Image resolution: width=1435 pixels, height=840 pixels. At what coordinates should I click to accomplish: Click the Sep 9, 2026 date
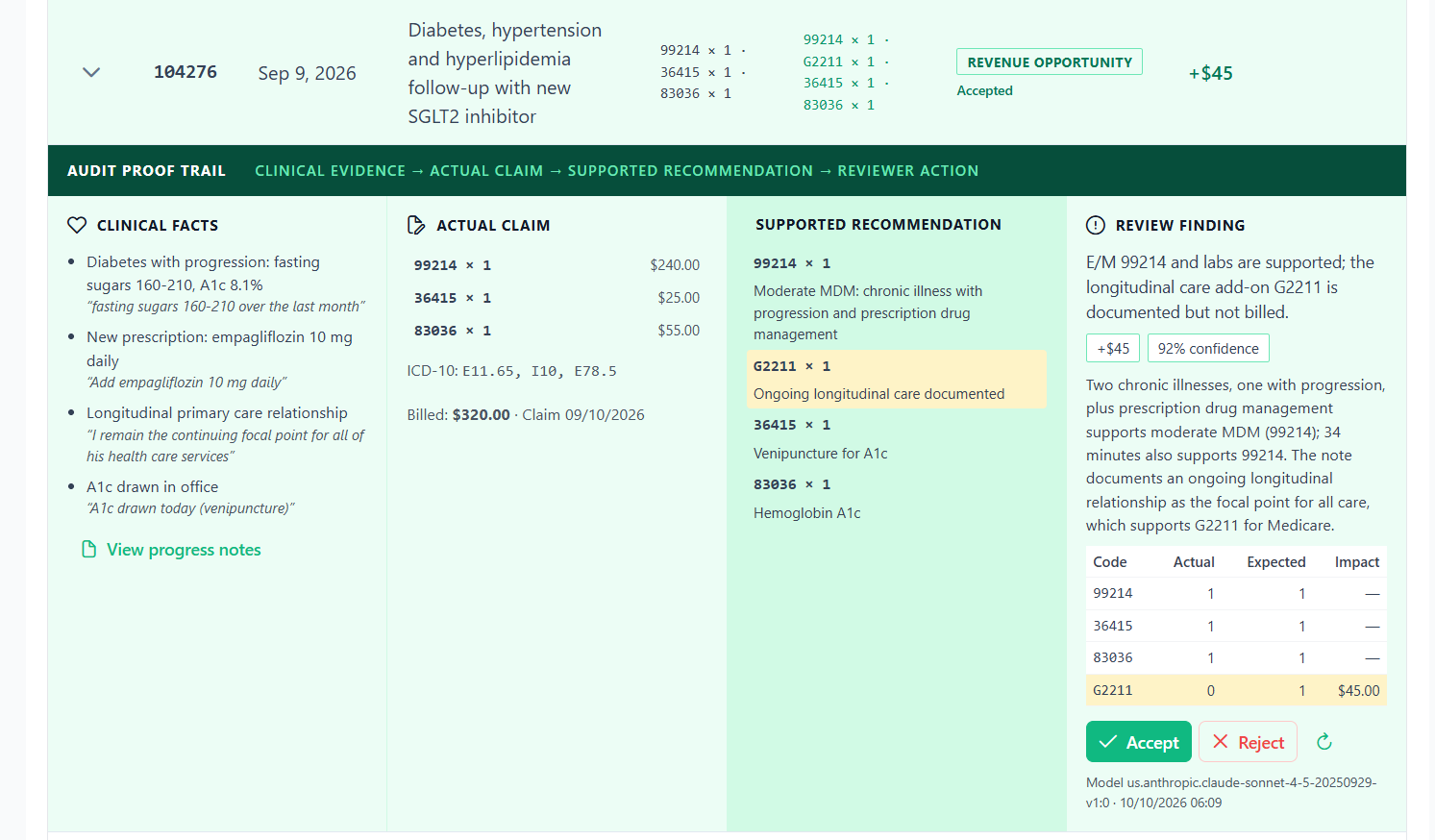pyautogui.click(x=307, y=73)
